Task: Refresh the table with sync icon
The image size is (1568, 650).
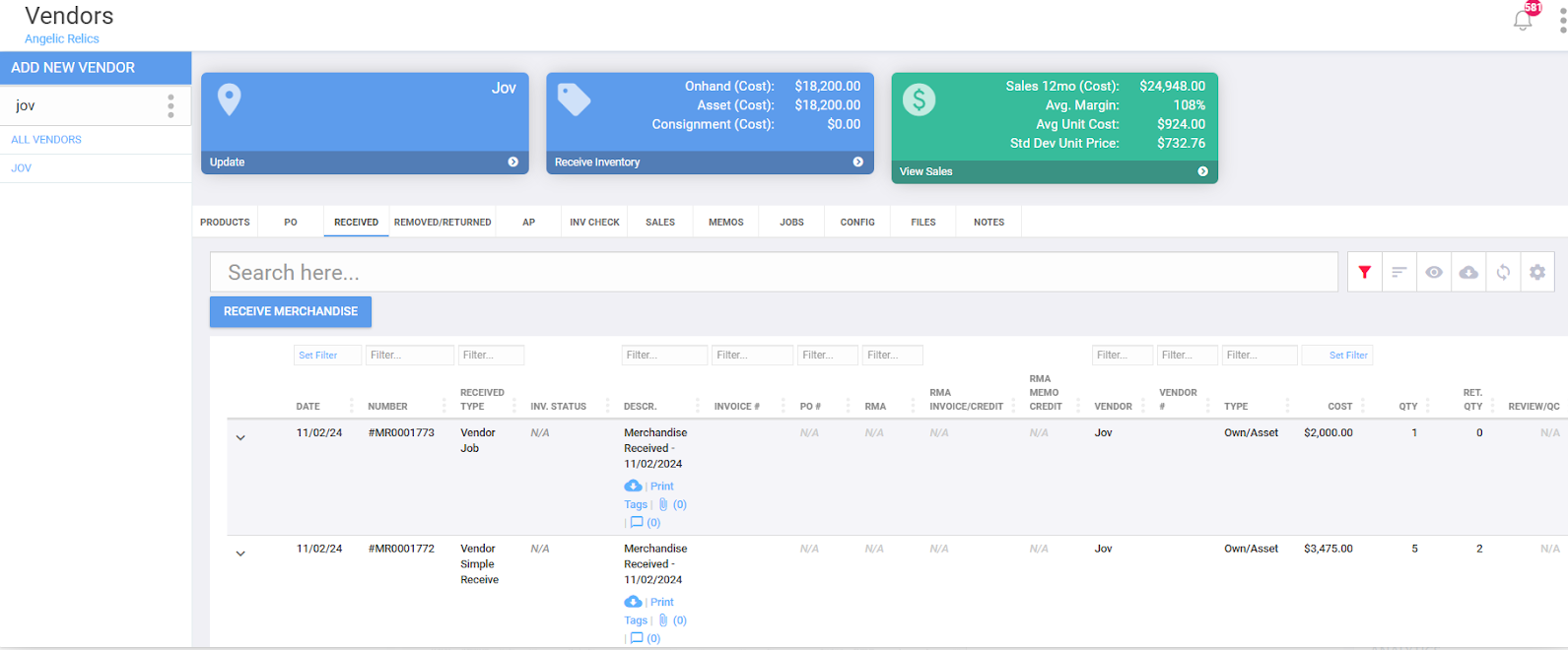Action: point(1503,273)
